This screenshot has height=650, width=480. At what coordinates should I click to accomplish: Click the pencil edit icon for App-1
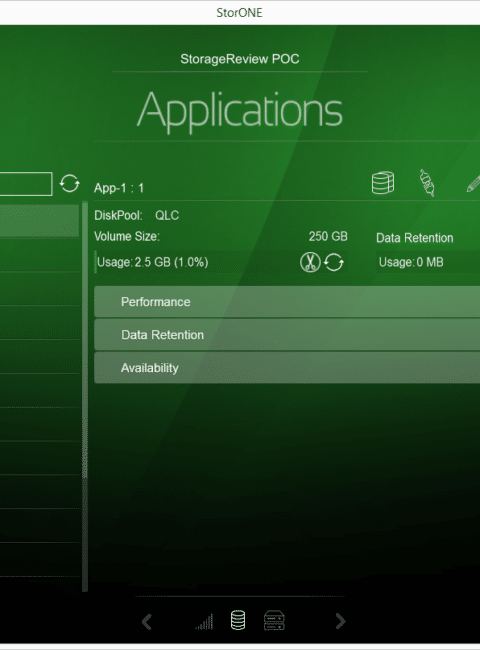[x=473, y=183]
